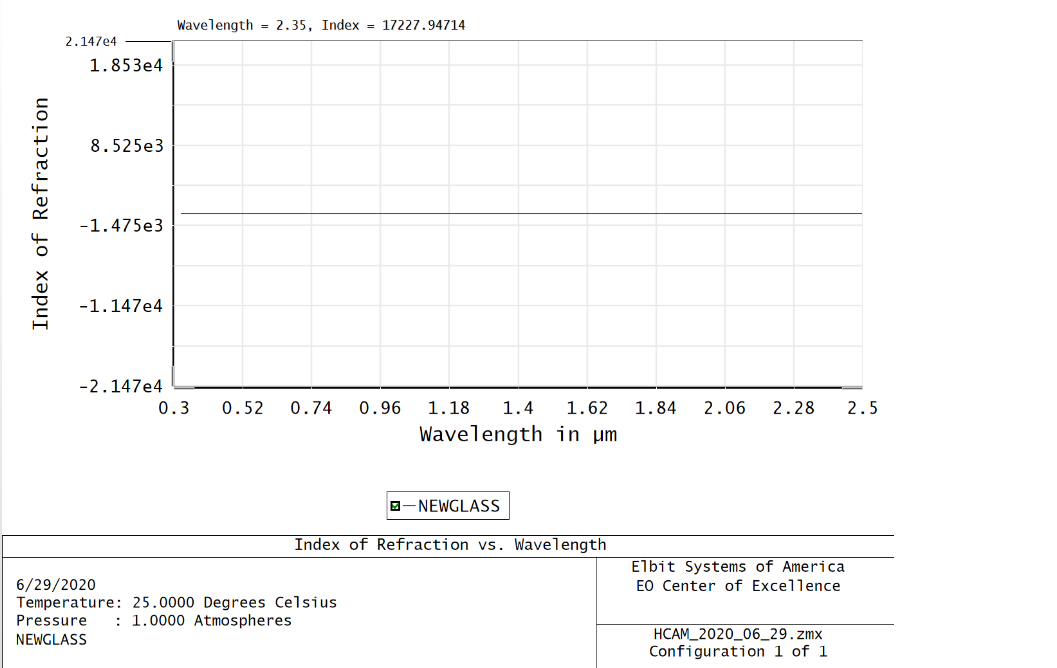Click the 2.147e4 y-axis maximum label
1057x668 pixels.
tap(90, 42)
